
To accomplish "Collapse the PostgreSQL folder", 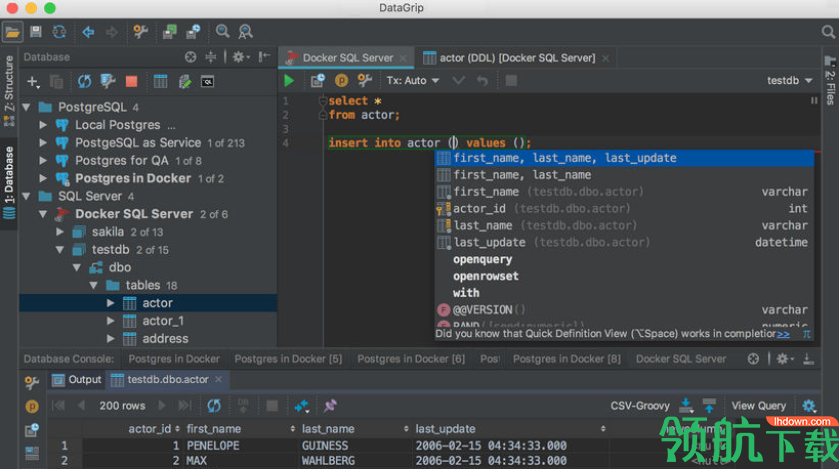I will coord(26,107).
